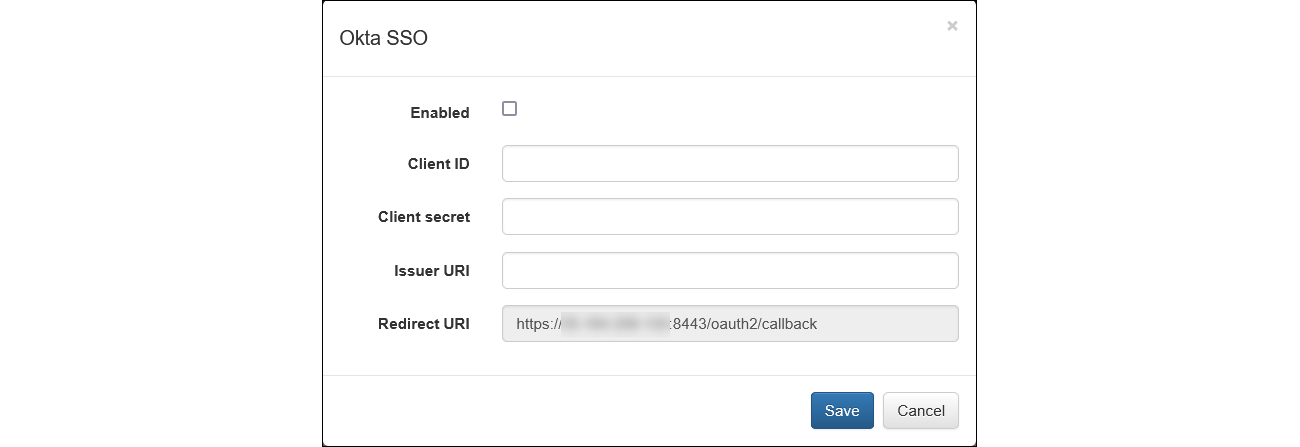Viewport: 1300px width, 447px height.
Task: Cancel the Okta SSO configuration
Action: (921, 411)
